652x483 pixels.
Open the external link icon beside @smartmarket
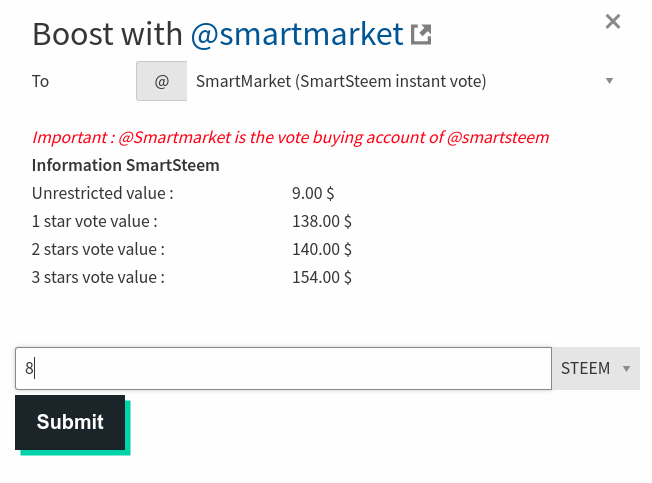pyautogui.click(x=421, y=34)
